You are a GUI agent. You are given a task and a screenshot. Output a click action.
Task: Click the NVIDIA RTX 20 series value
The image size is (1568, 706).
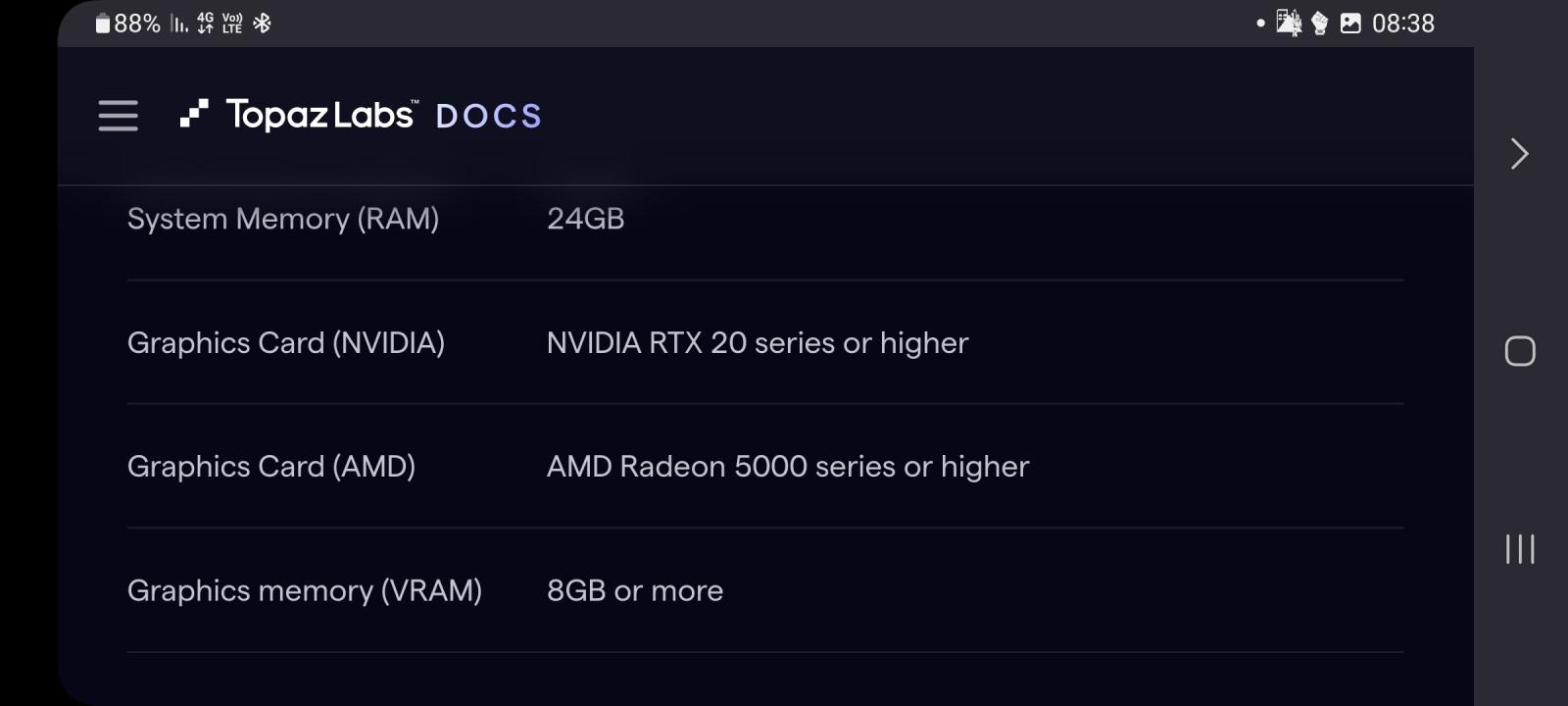coord(758,343)
